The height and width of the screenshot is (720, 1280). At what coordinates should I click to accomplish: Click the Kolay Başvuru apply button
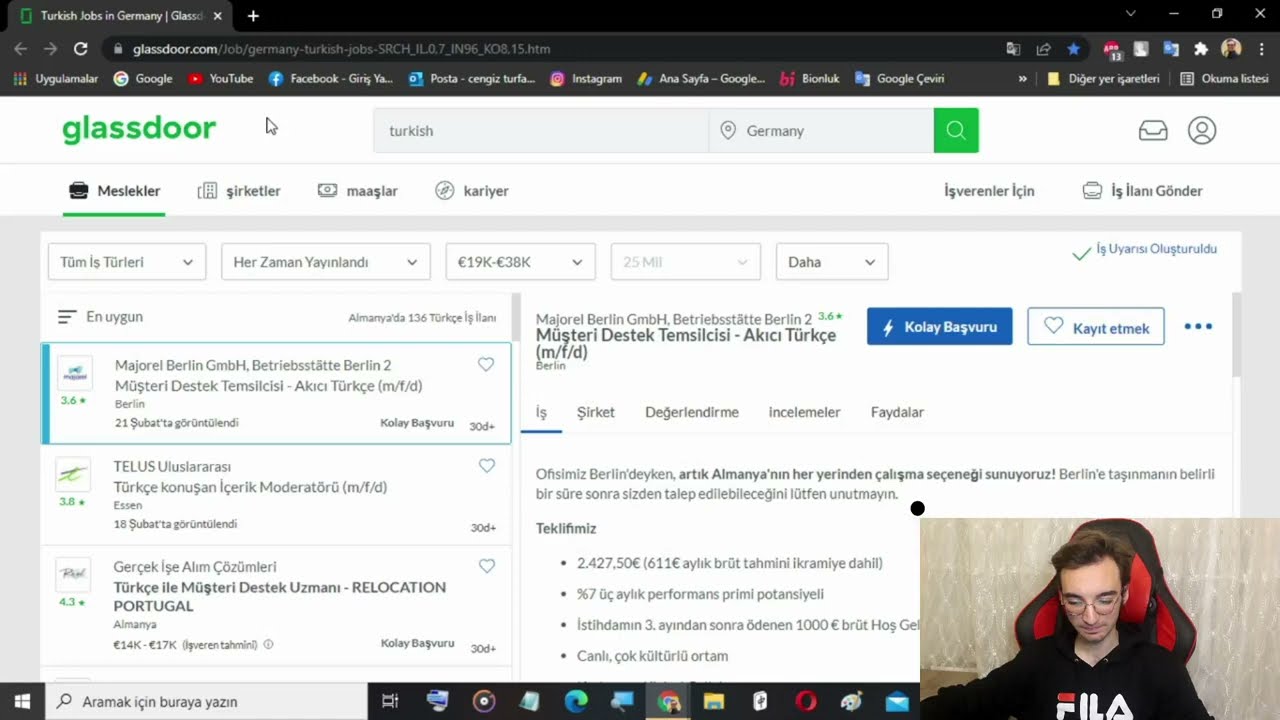[x=939, y=327]
